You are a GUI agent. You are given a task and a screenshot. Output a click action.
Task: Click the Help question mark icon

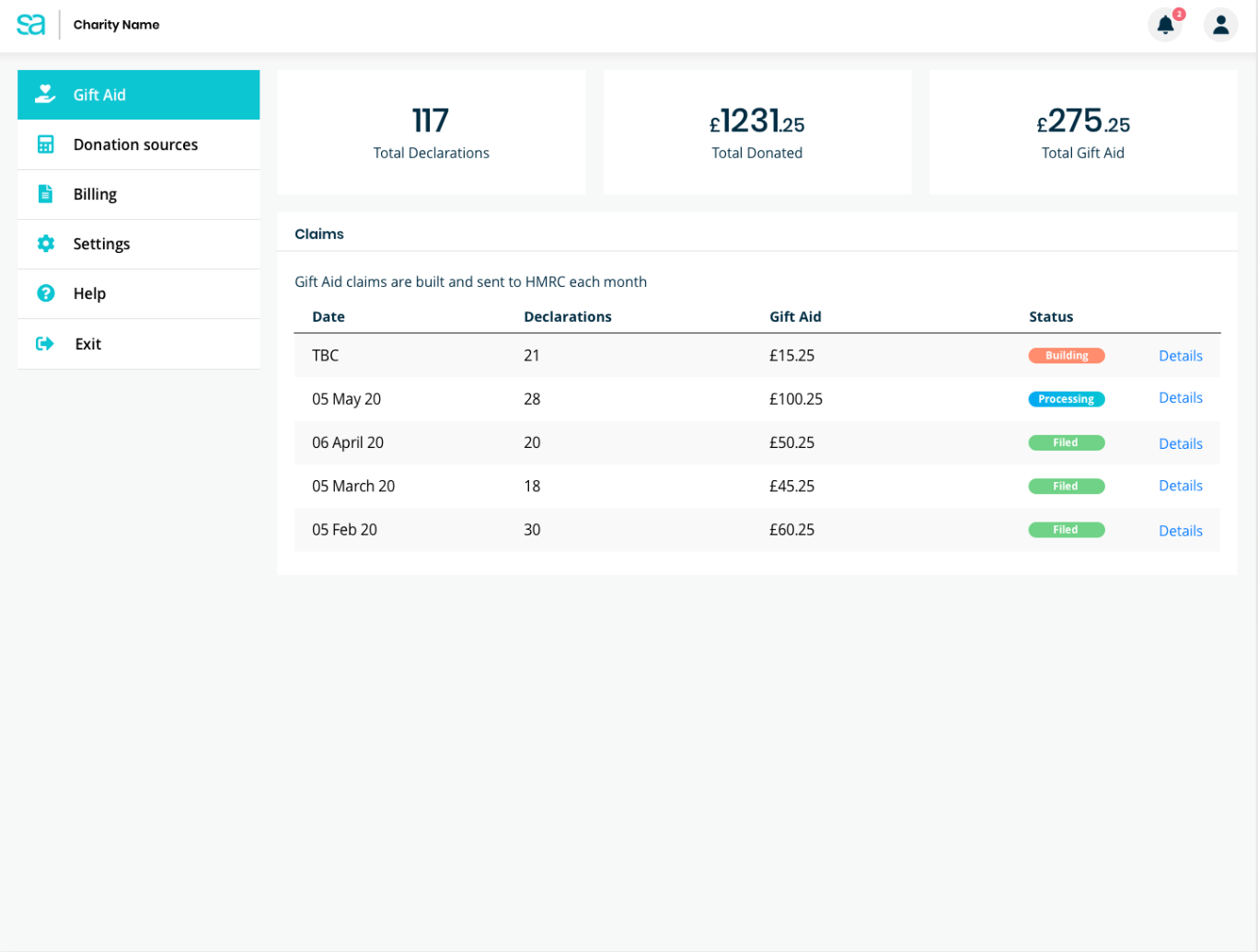point(45,293)
